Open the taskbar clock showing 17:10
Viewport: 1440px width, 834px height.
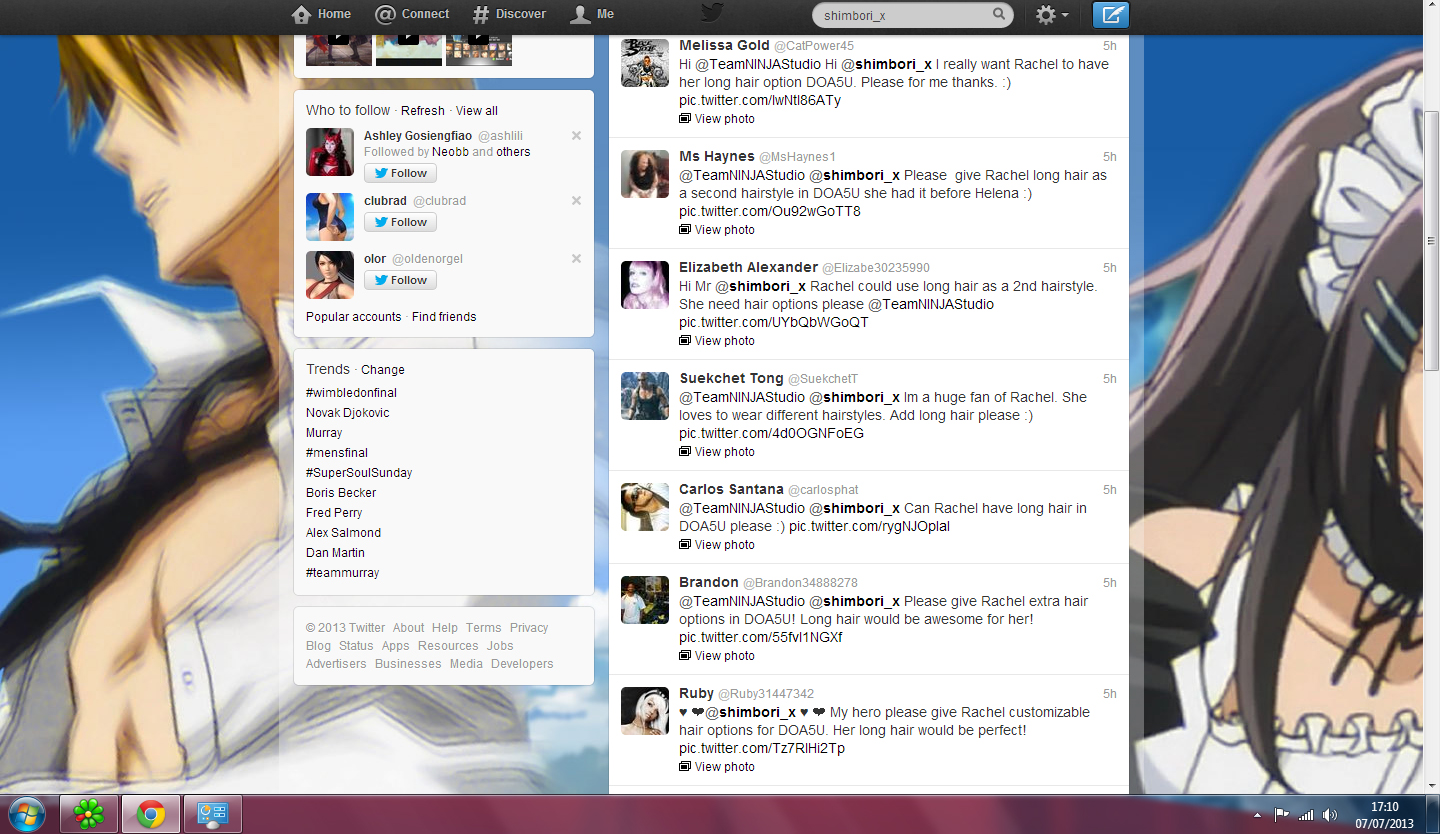tap(1385, 815)
